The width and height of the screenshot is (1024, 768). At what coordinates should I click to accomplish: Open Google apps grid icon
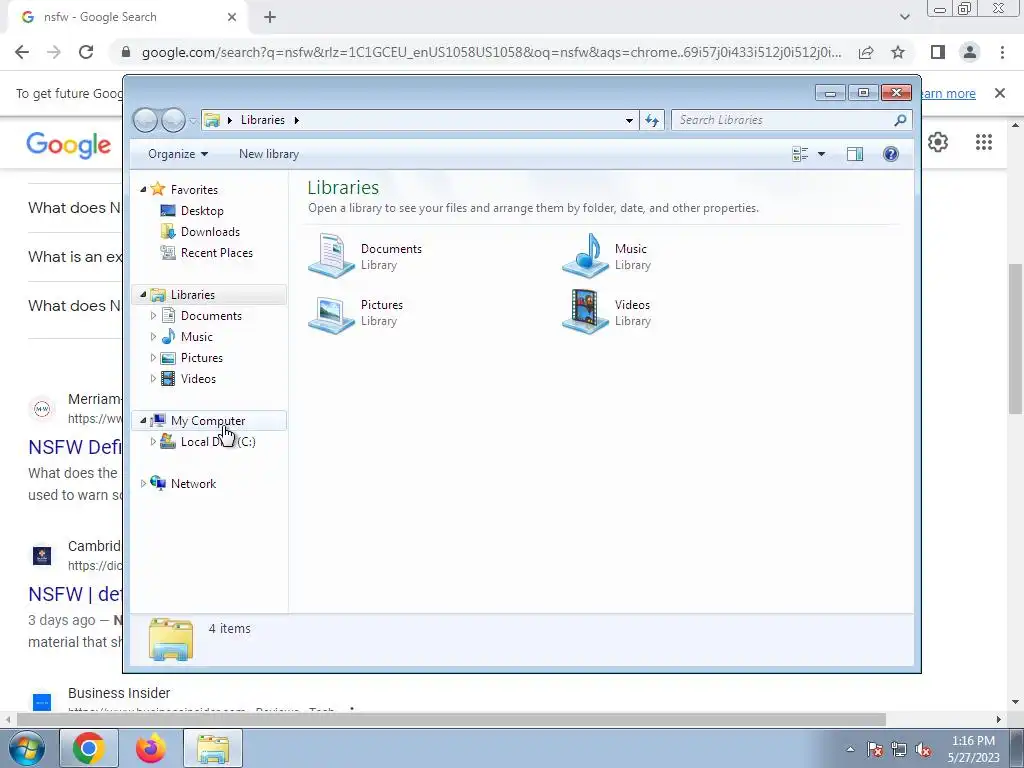pyautogui.click(x=984, y=142)
